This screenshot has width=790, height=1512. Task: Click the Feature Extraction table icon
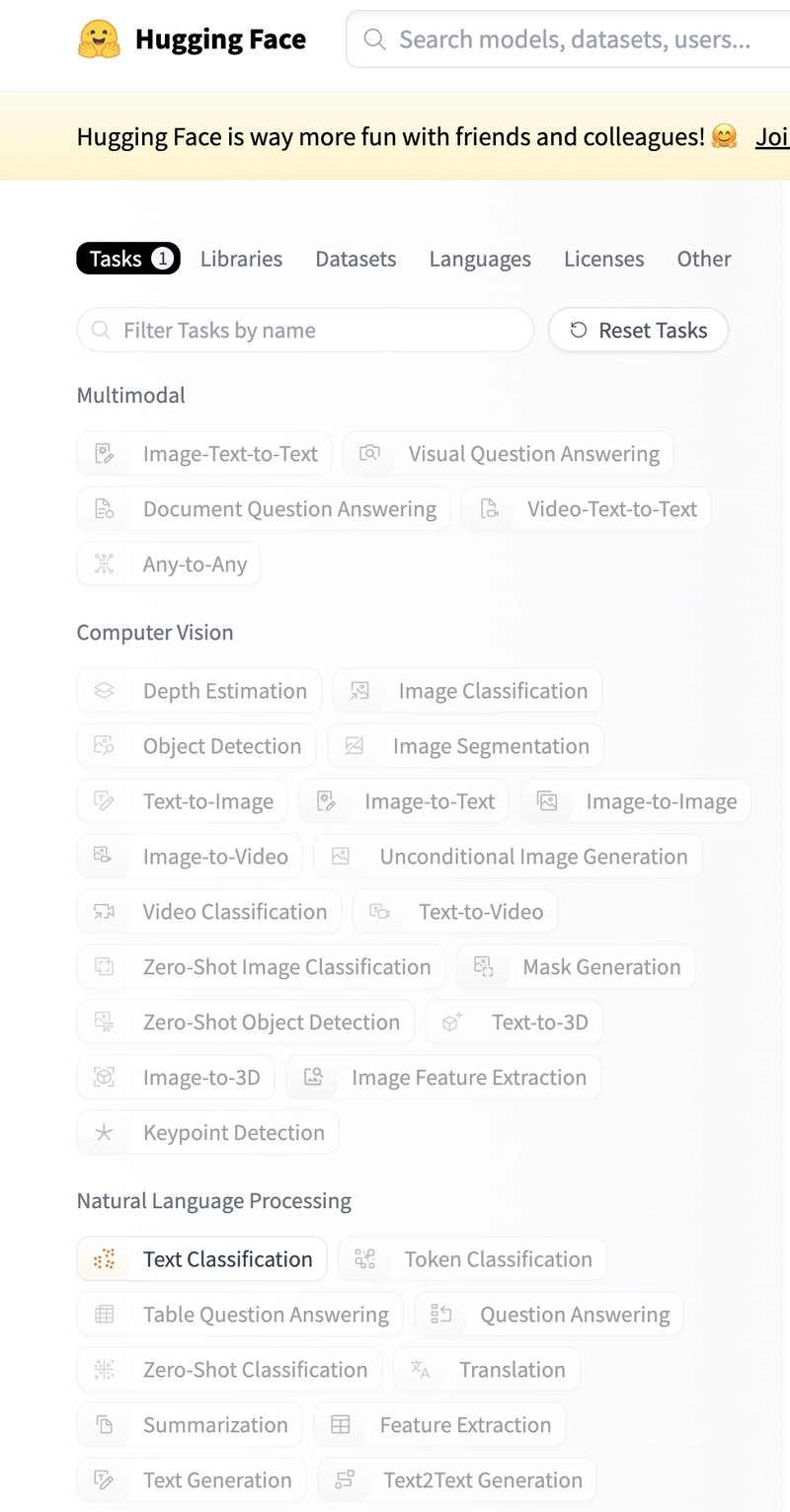pyautogui.click(x=341, y=1425)
